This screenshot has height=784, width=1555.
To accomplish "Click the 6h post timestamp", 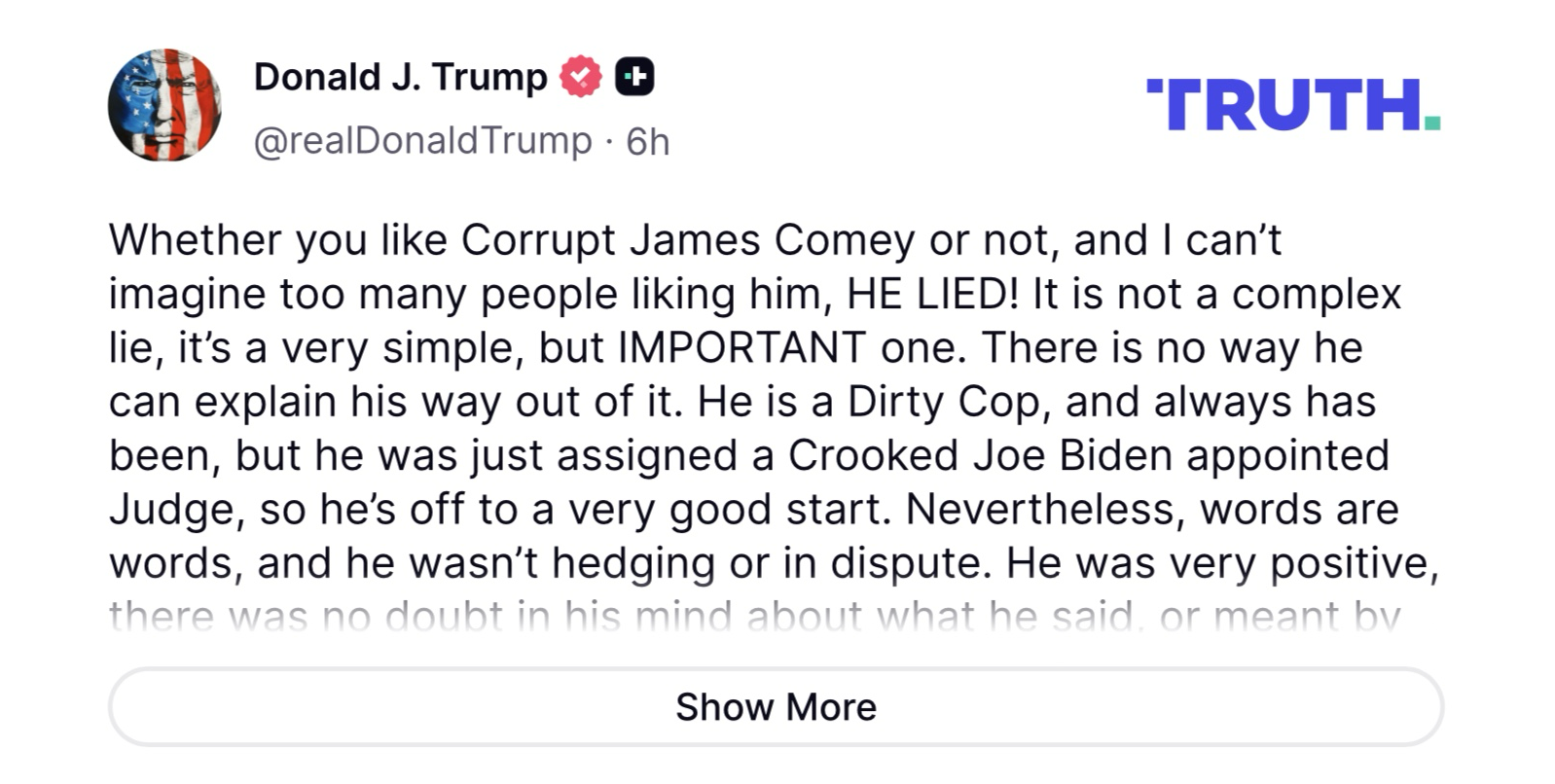I will click(648, 142).
